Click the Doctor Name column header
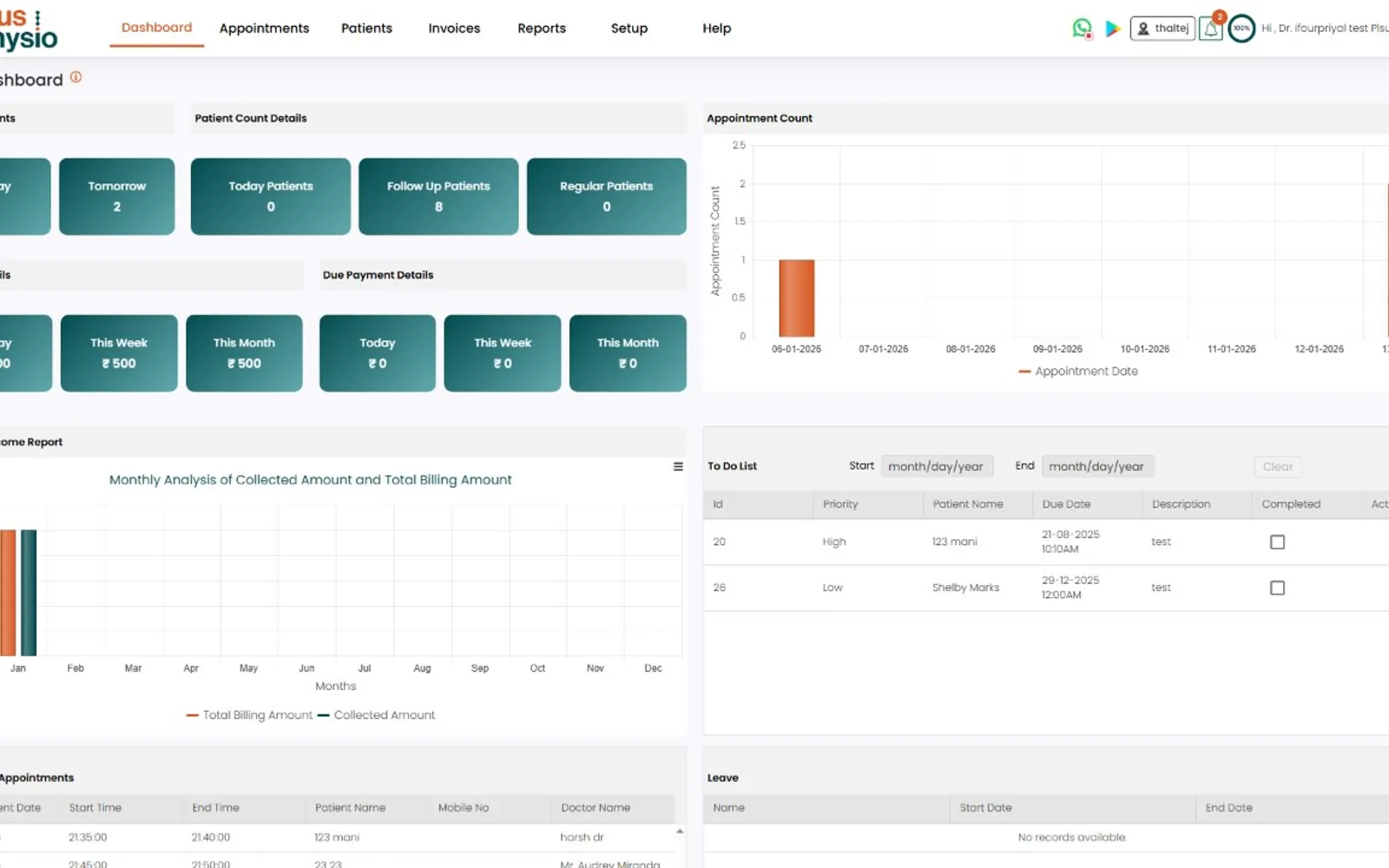 [x=596, y=808]
